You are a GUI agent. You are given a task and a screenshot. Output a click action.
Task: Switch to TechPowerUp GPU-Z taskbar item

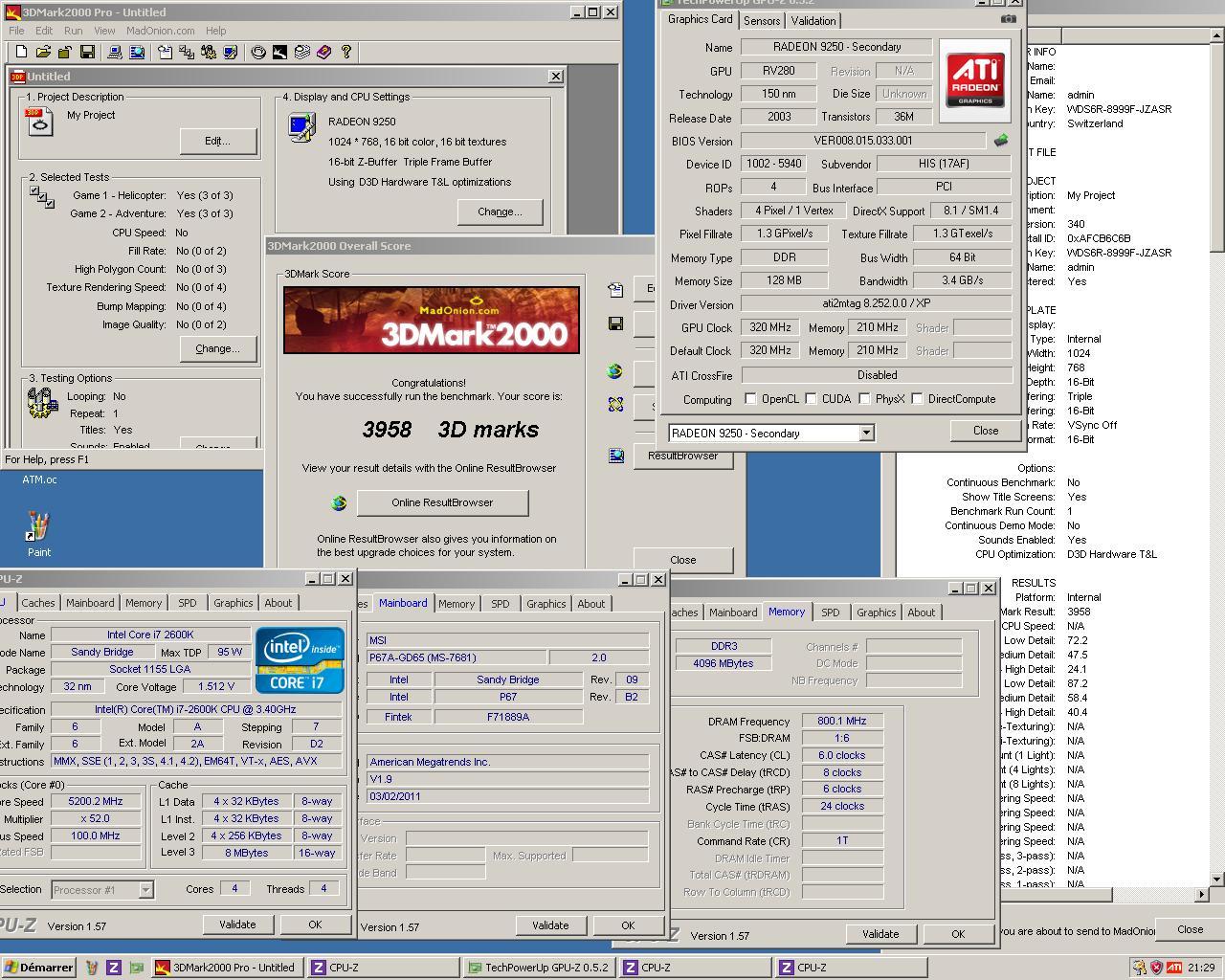pos(540,968)
